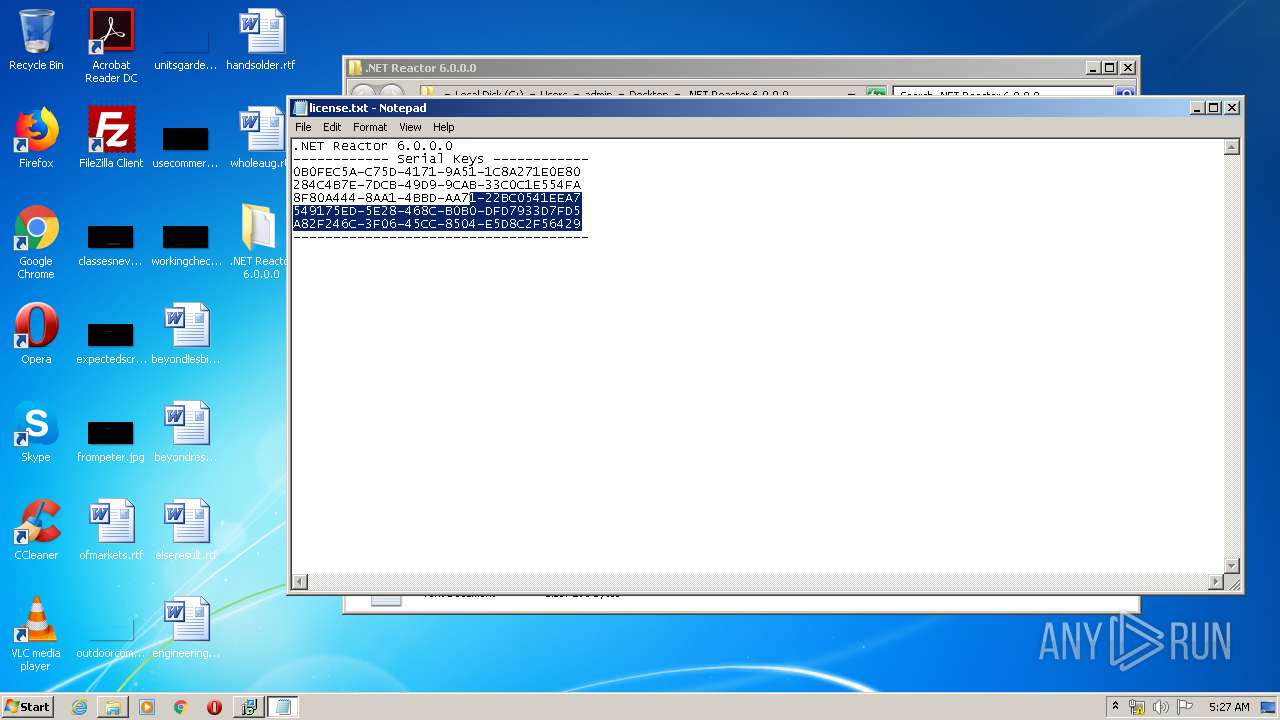1280x720 pixels.
Task: Select the Acrobat Reader DC desktop icon
Action: tap(111, 46)
